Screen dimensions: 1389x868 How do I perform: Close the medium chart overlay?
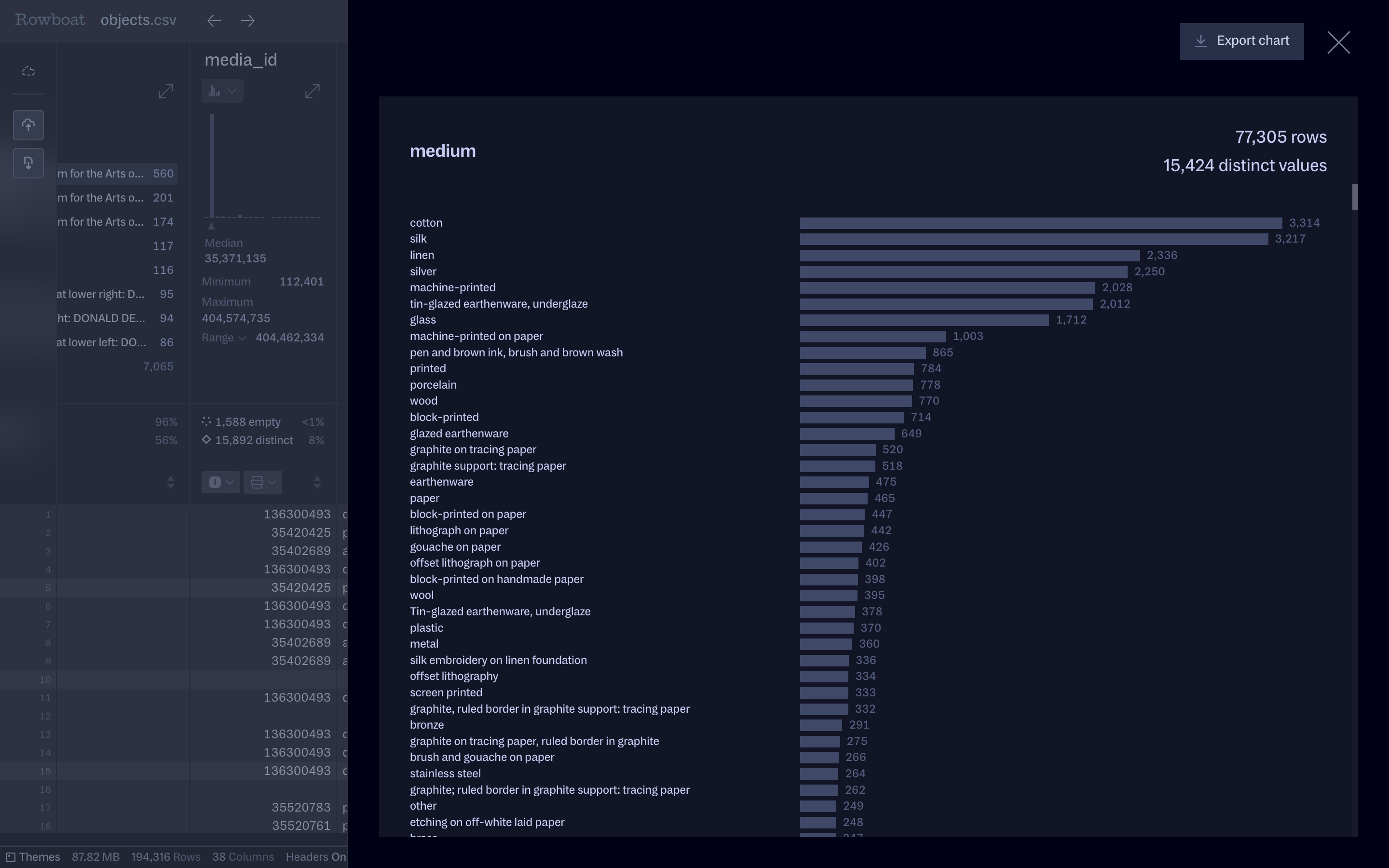tap(1338, 42)
